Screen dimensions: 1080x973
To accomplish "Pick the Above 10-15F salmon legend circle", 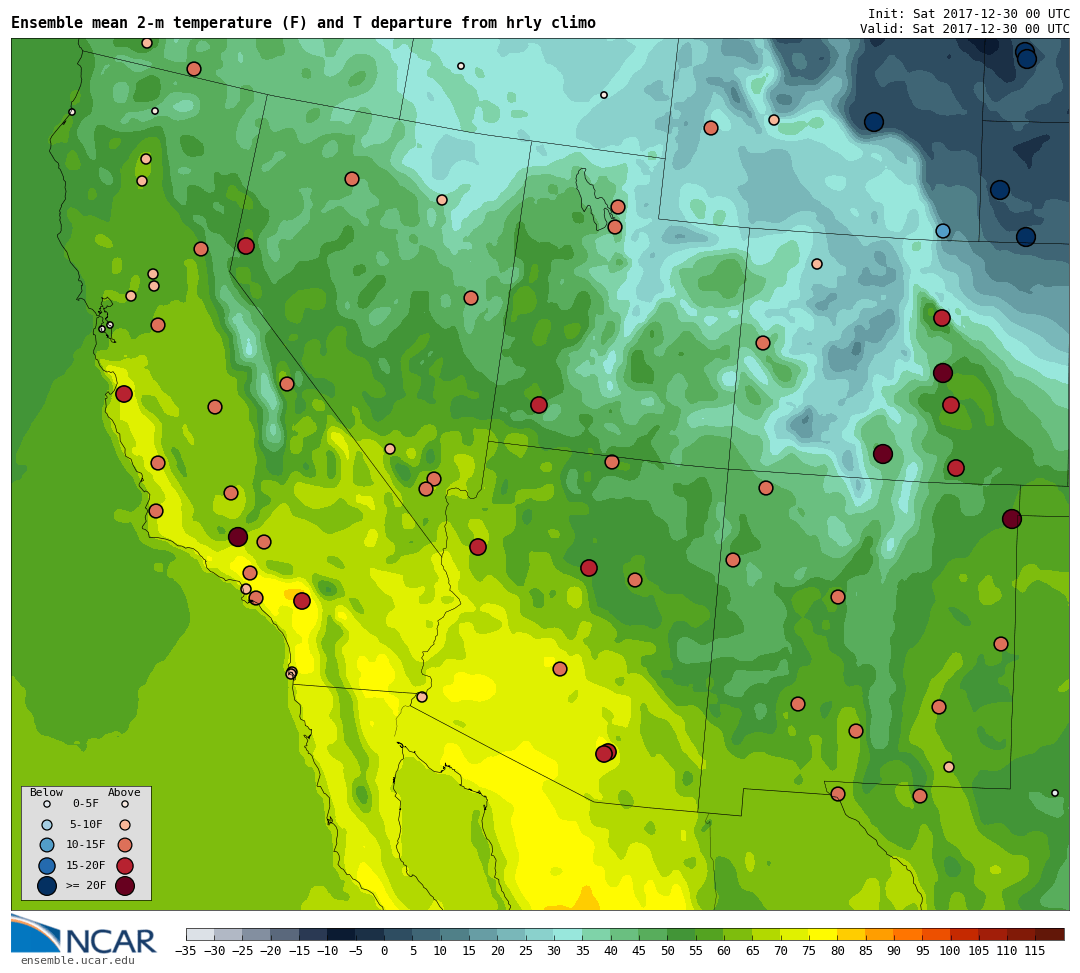I will pyautogui.click(x=125, y=844).
